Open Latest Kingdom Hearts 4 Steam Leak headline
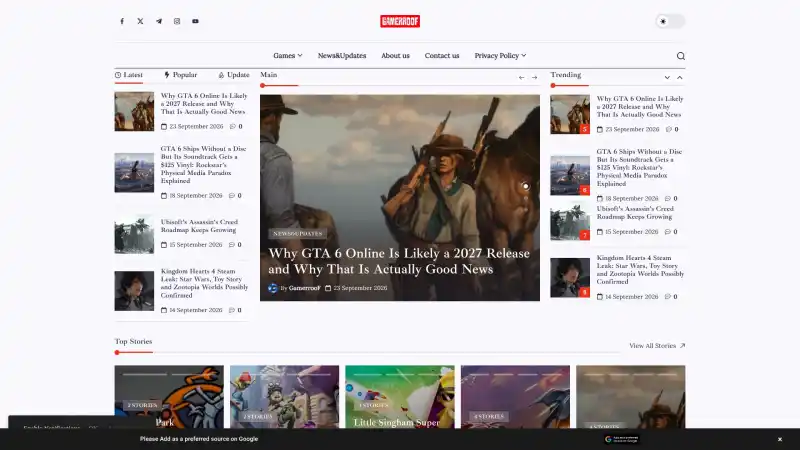 click(205, 283)
